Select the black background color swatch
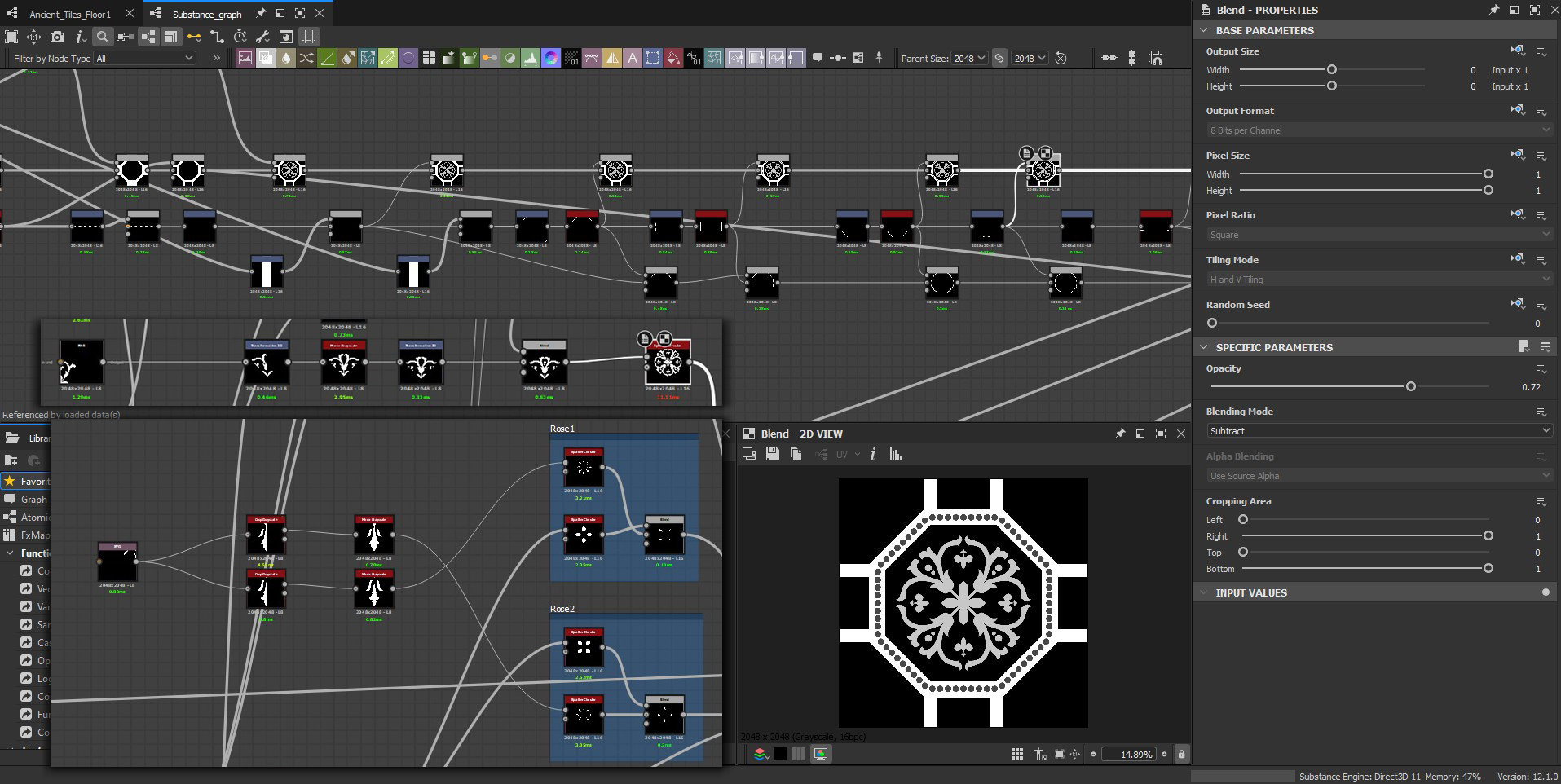 point(780,755)
